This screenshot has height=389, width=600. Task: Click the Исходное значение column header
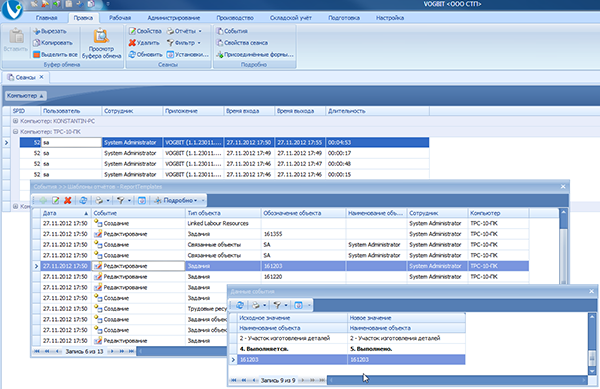click(292, 318)
